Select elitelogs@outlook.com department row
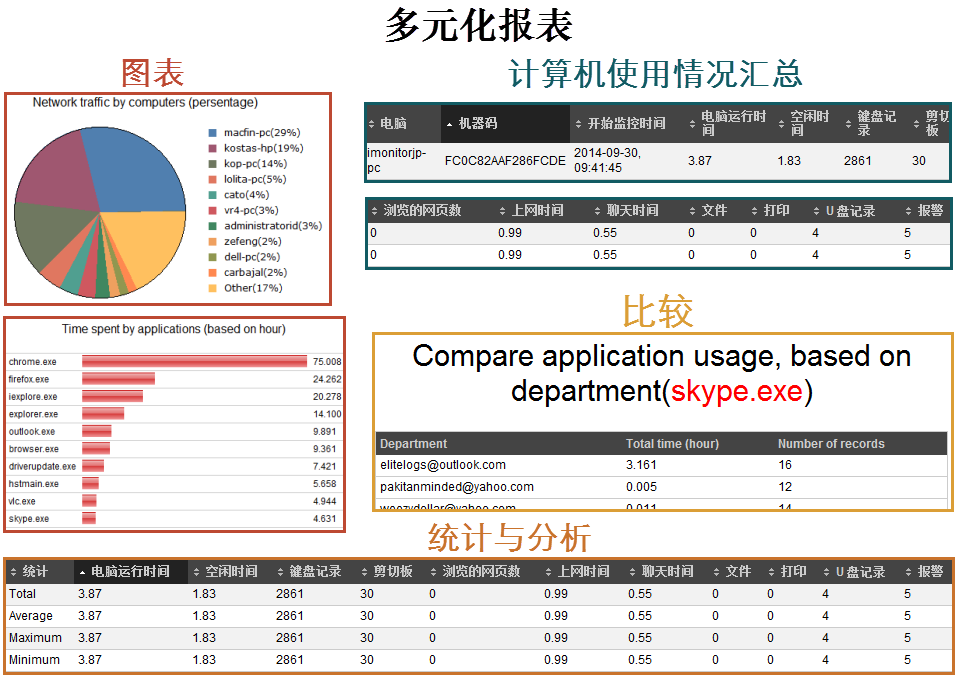The width and height of the screenshot is (960, 683). [443, 465]
